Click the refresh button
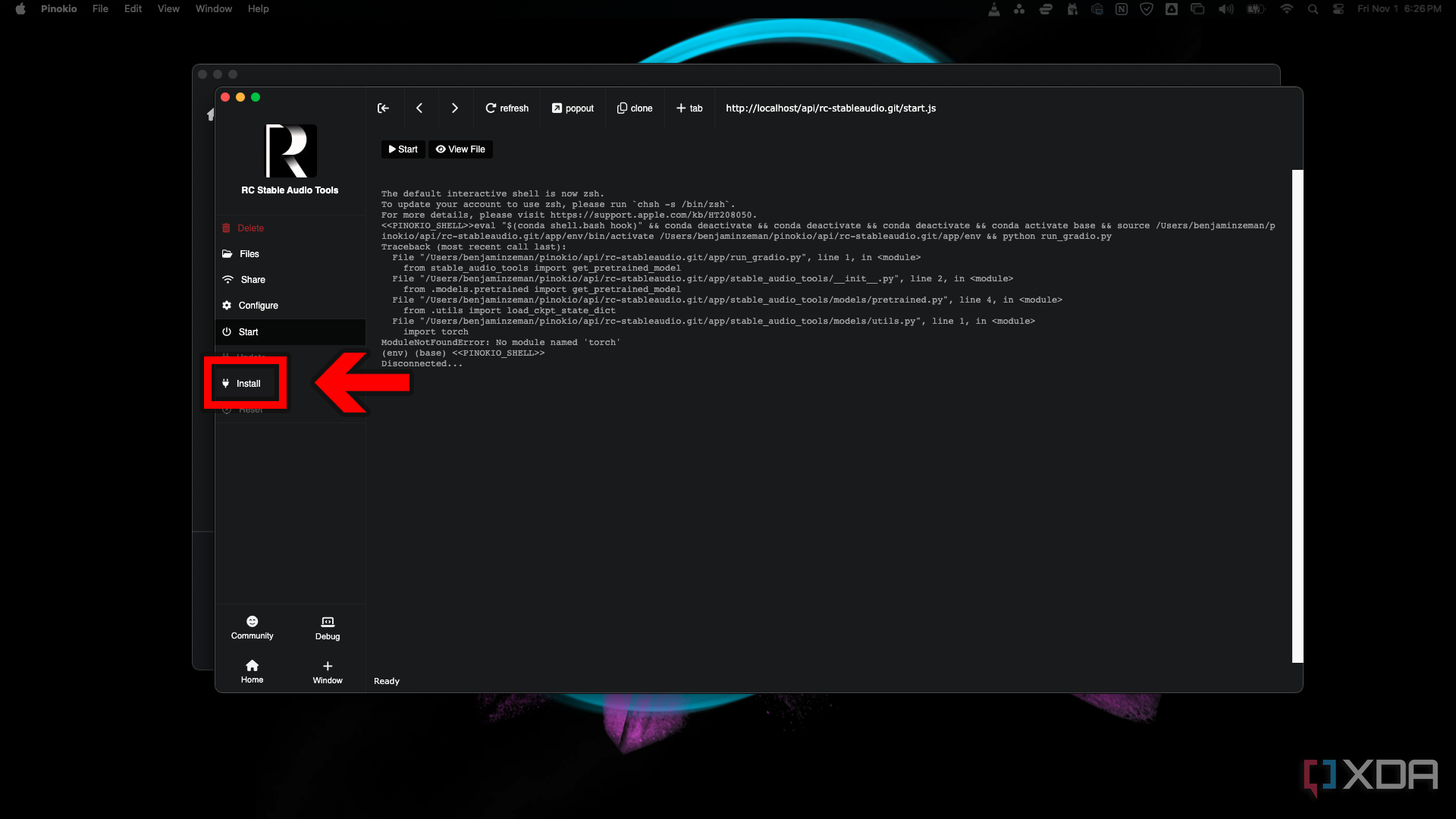The width and height of the screenshot is (1456, 819). pos(507,108)
